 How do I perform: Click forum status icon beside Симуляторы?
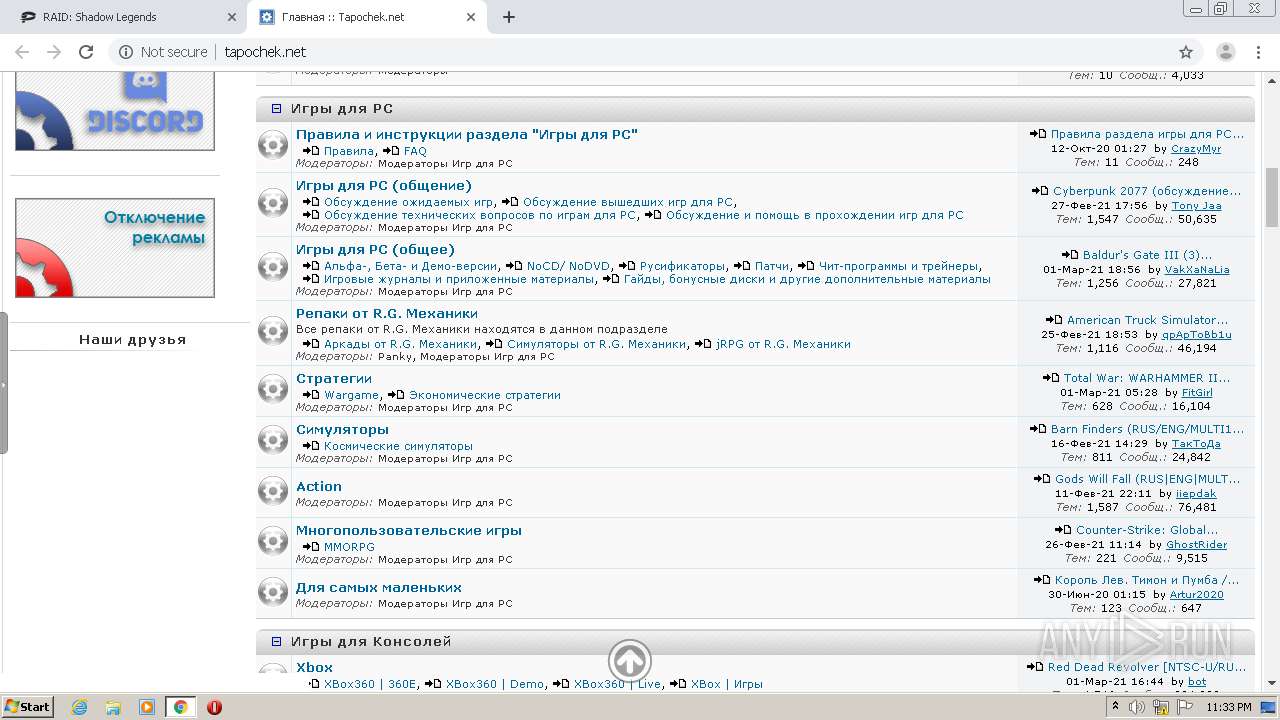pos(273,440)
